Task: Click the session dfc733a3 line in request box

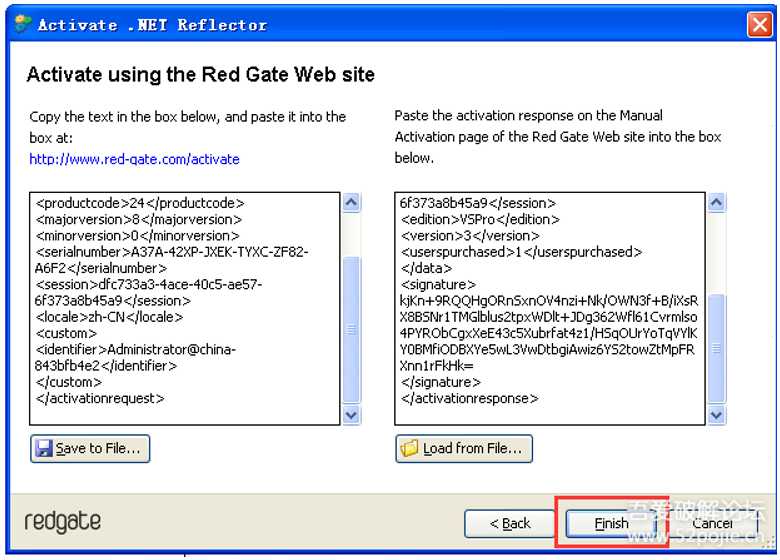Action: click(x=148, y=292)
